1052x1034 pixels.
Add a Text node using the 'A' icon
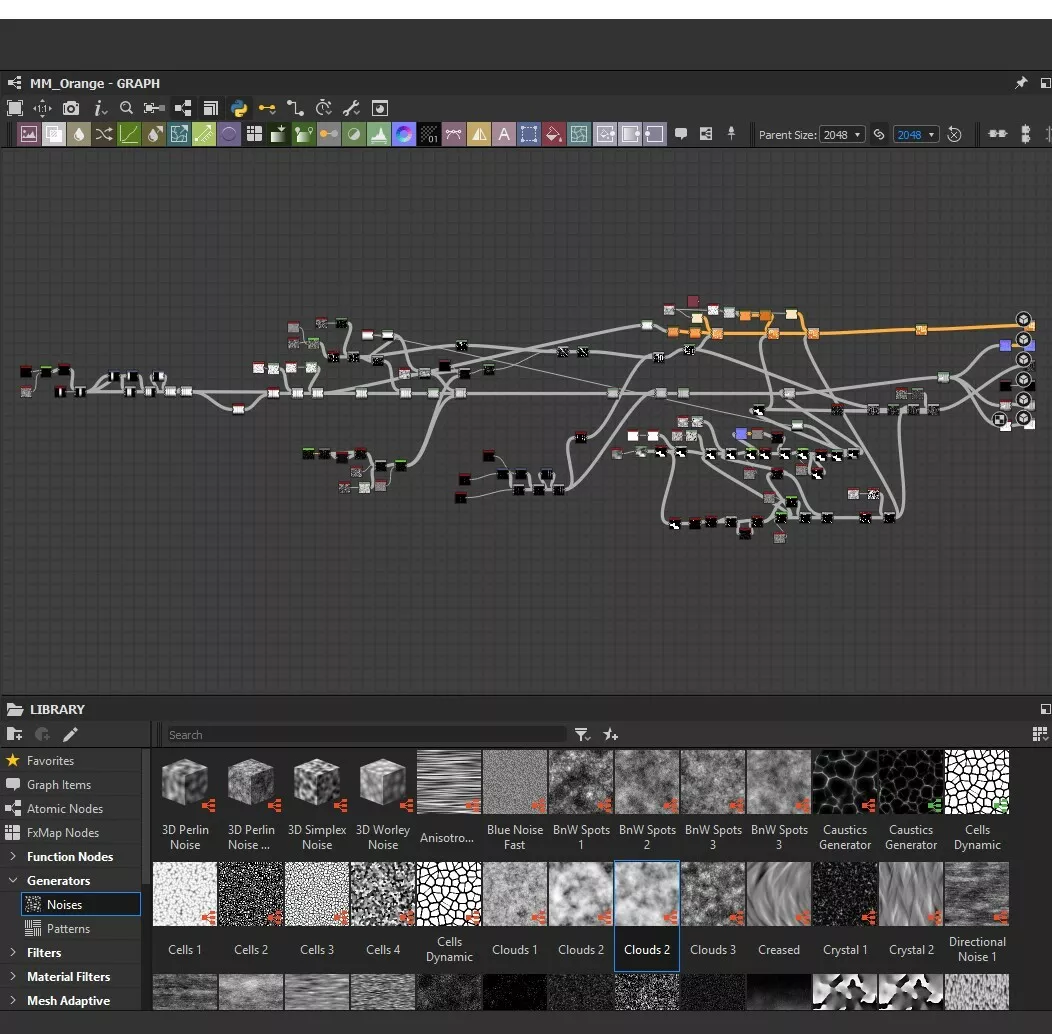pyautogui.click(x=504, y=134)
